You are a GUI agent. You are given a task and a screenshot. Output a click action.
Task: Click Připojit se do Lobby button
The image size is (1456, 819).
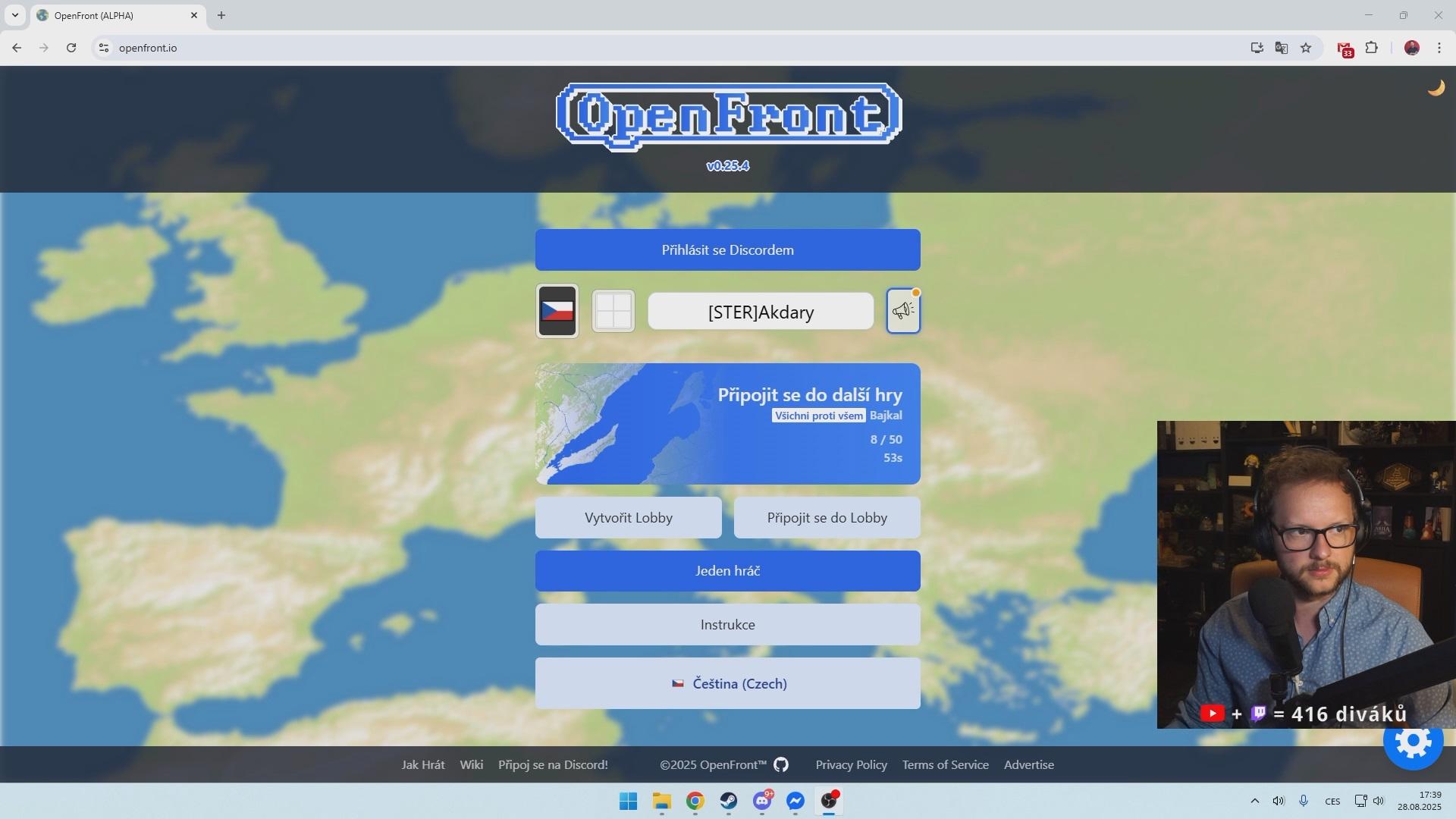point(827,518)
